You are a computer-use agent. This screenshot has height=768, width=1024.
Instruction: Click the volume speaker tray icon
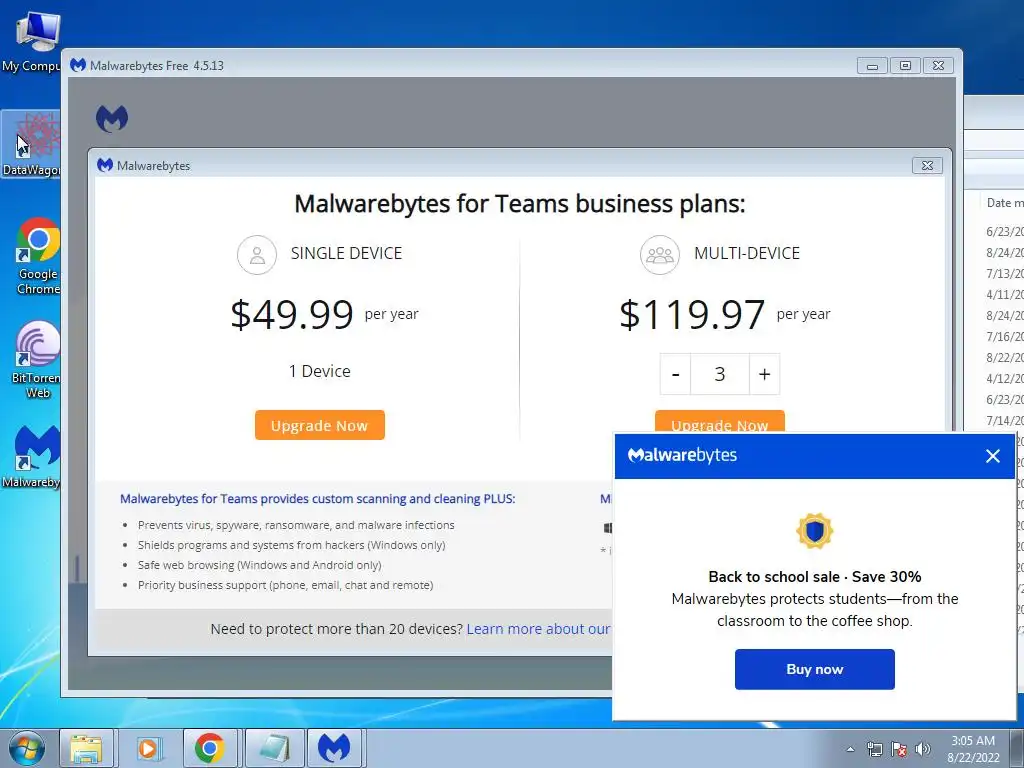[923, 749]
